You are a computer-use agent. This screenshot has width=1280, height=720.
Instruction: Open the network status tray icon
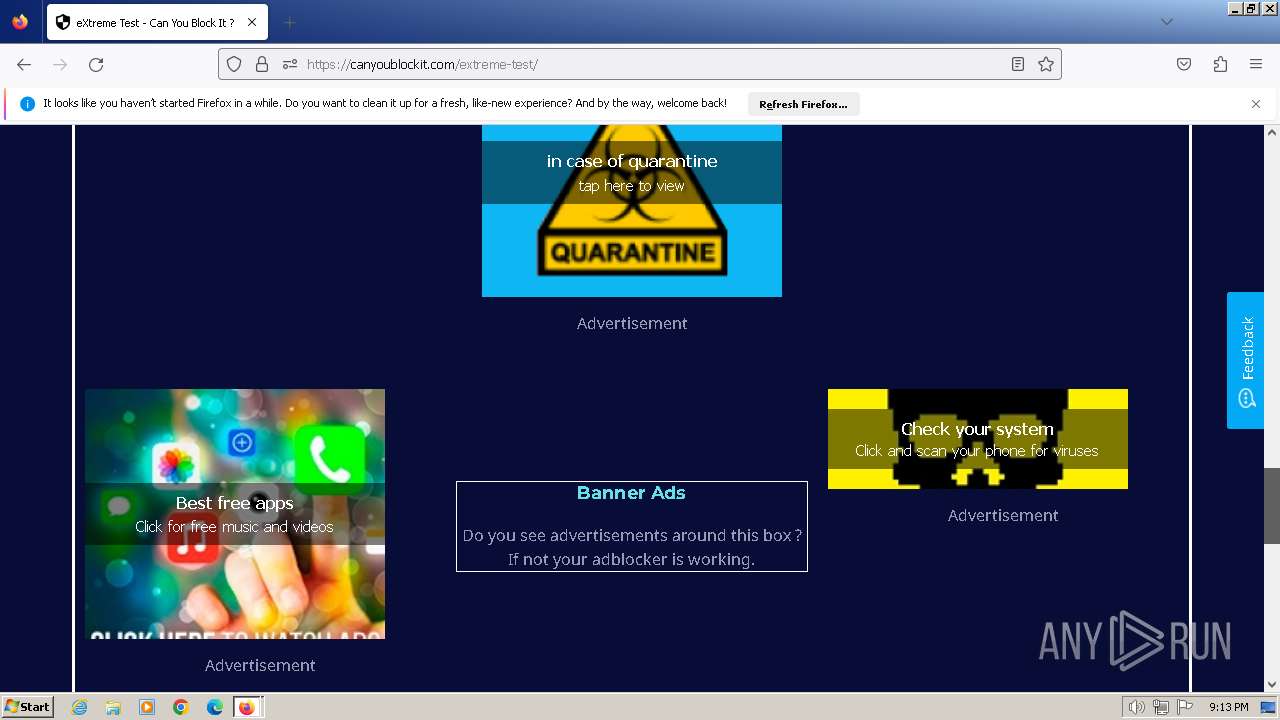1161,707
